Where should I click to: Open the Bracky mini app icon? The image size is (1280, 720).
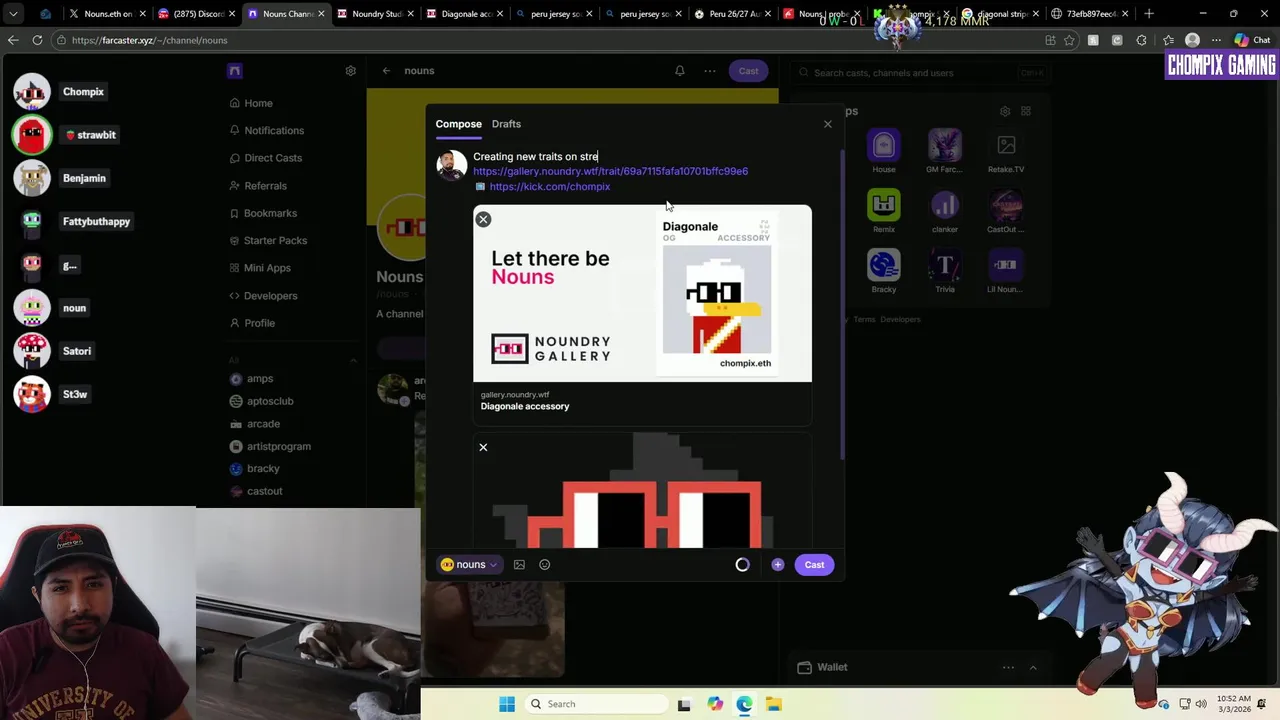pyautogui.click(x=884, y=265)
